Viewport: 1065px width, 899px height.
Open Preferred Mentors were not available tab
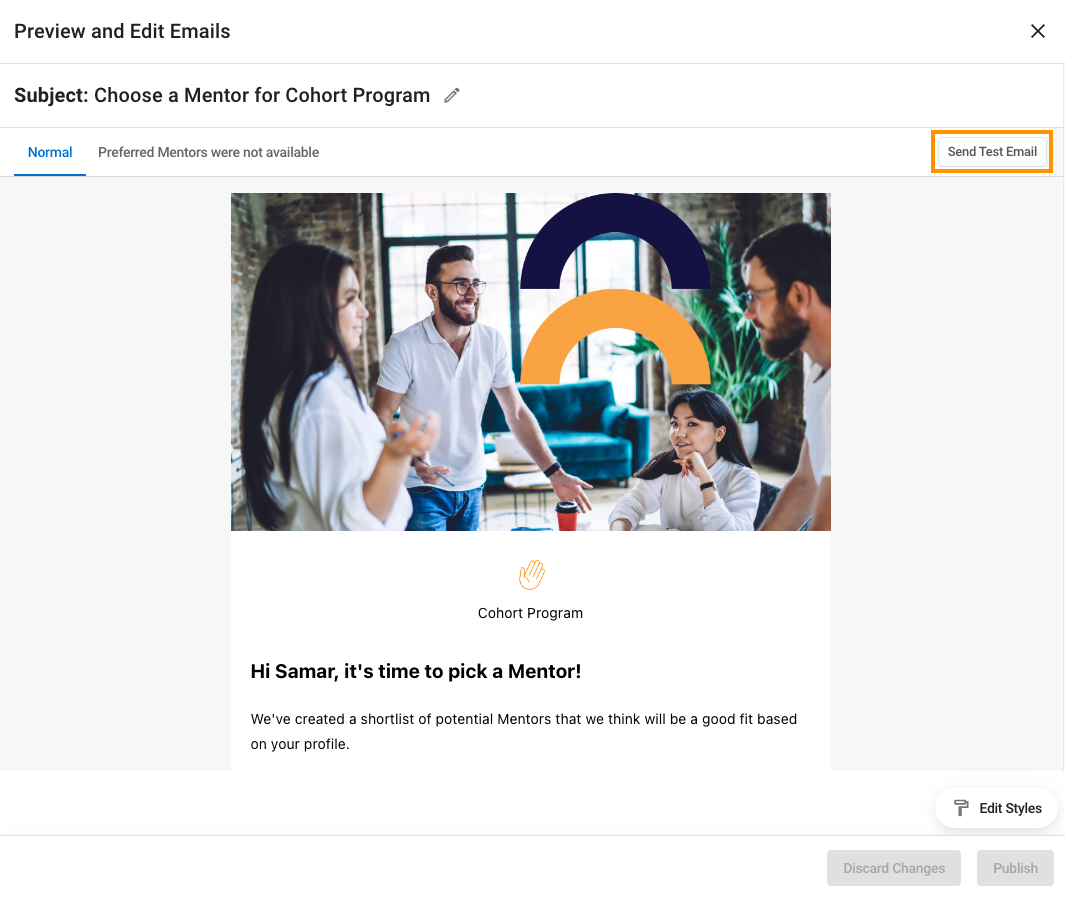click(x=209, y=152)
